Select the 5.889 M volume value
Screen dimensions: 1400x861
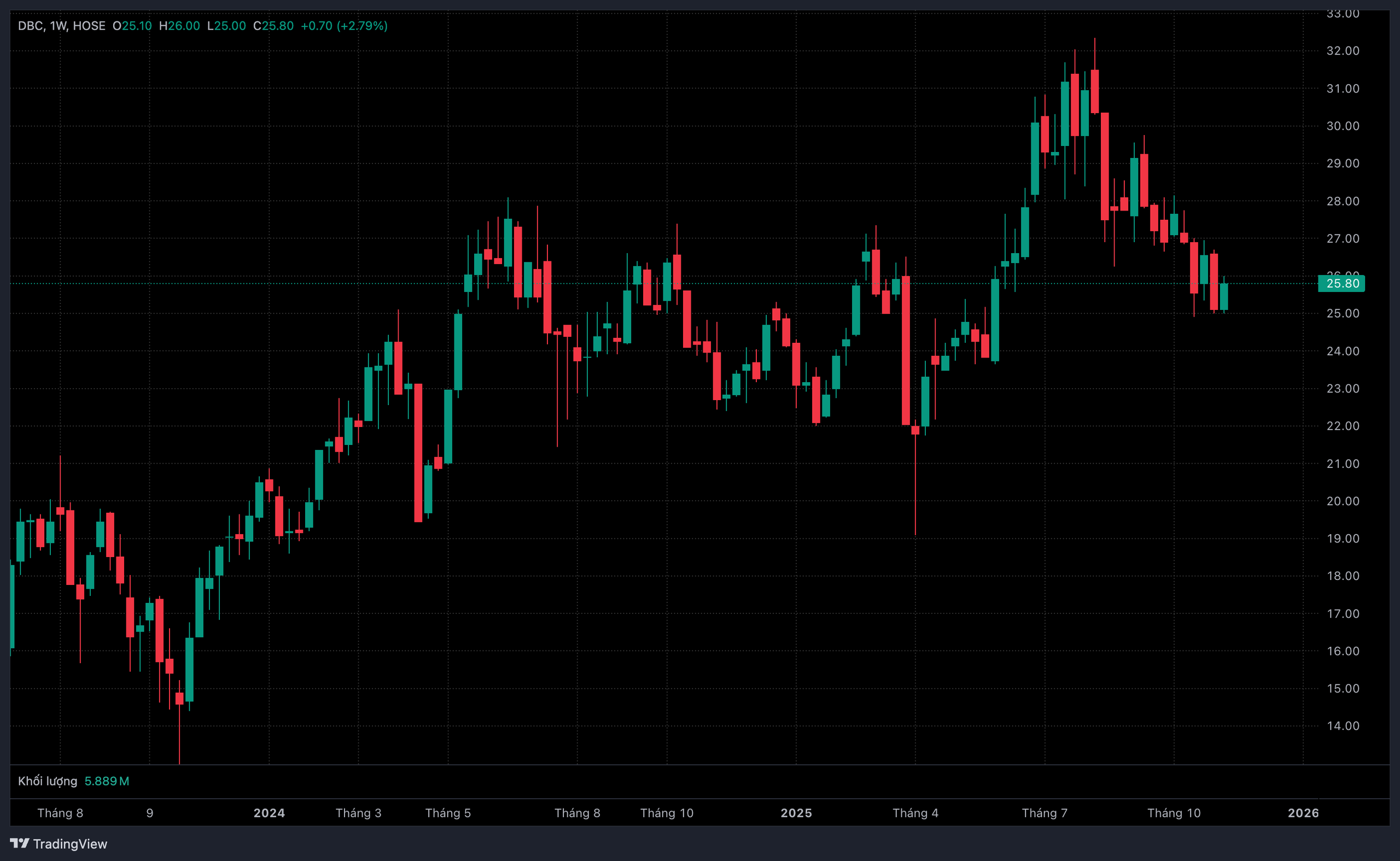tap(107, 781)
